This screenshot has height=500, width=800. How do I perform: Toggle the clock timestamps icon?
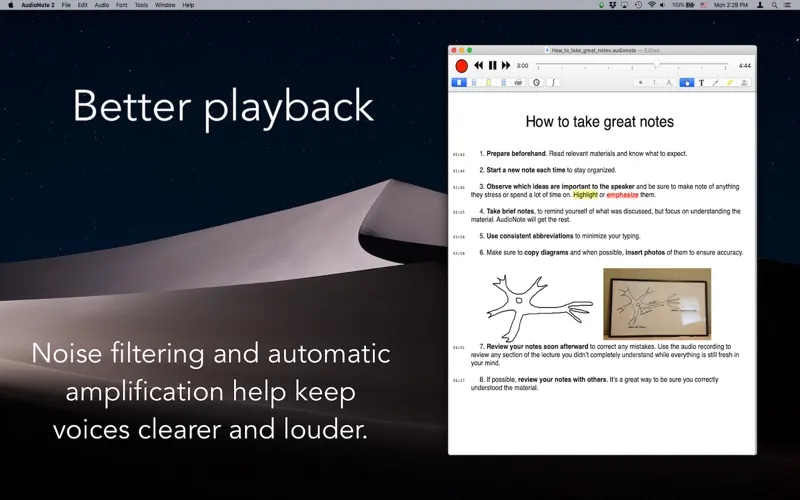pyautogui.click(x=536, y=82)
